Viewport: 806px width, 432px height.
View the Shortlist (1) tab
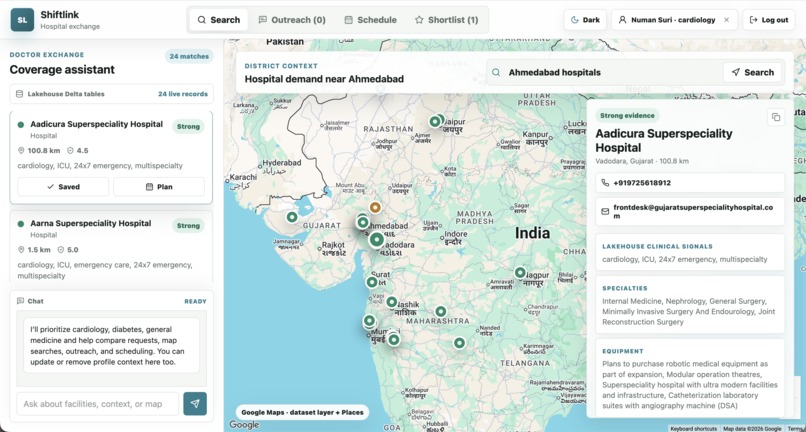tap(446, 20)
